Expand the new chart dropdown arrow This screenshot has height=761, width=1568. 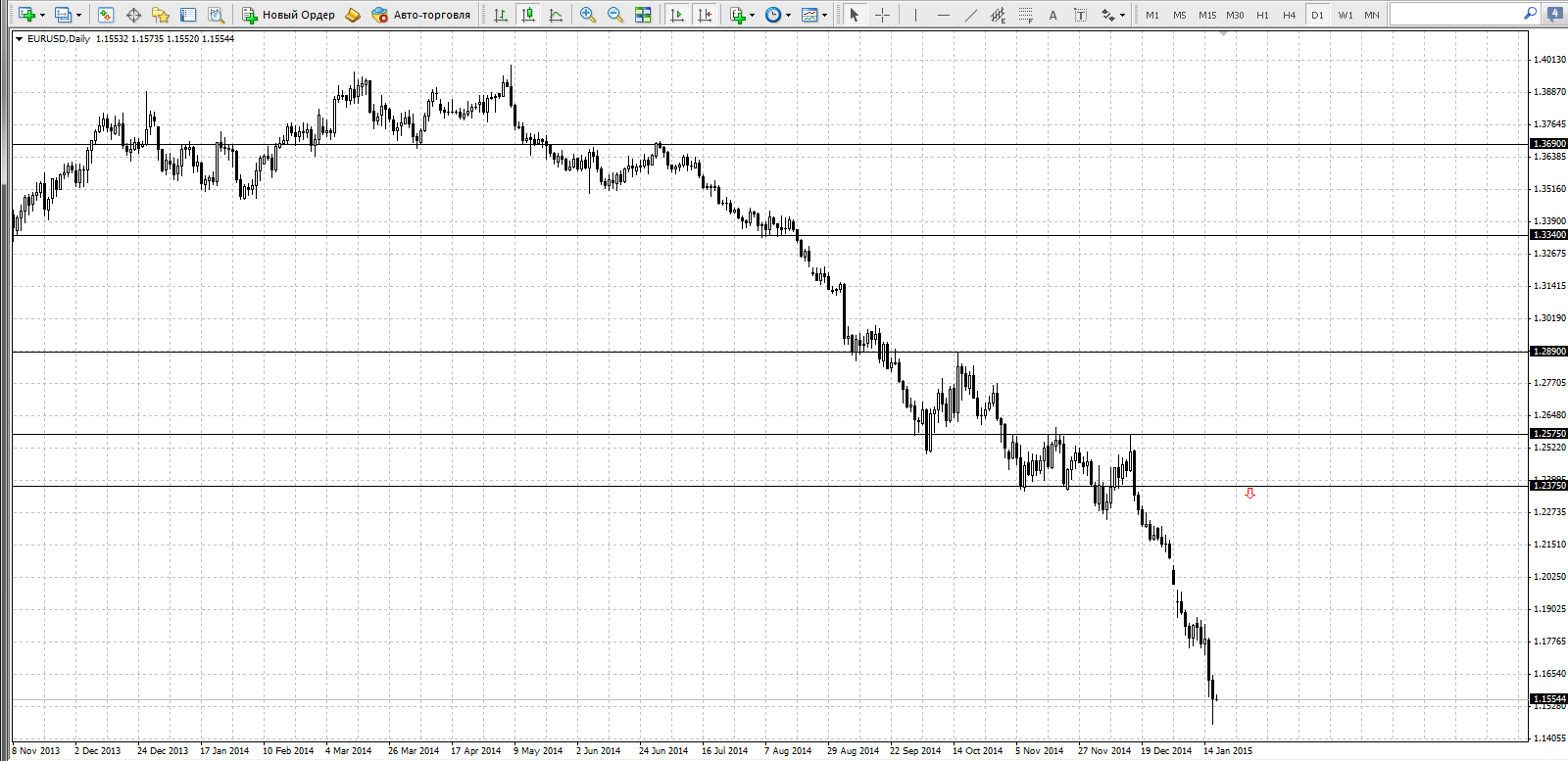click(42, 15)
